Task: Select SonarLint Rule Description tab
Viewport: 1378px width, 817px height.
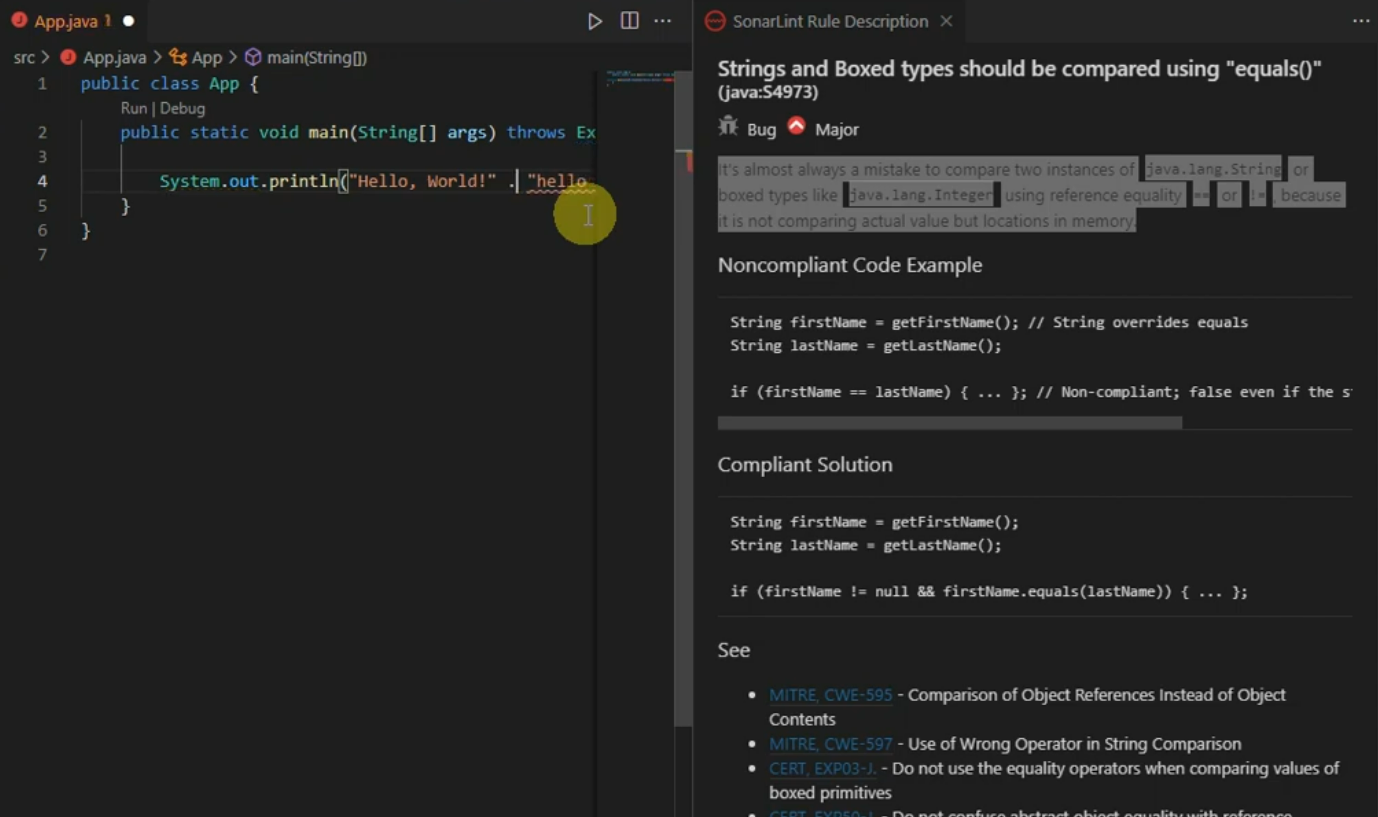Action: [830, 21]
